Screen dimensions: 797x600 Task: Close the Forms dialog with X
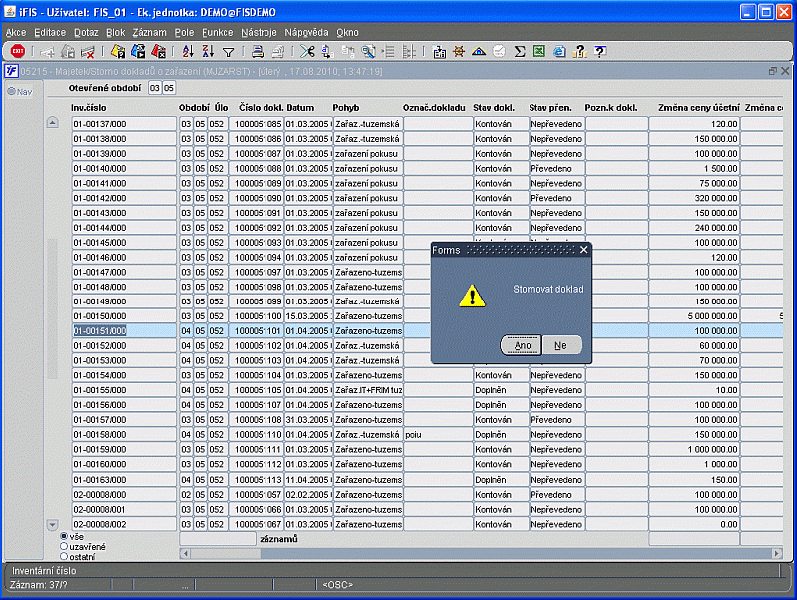tap(584, 250)
